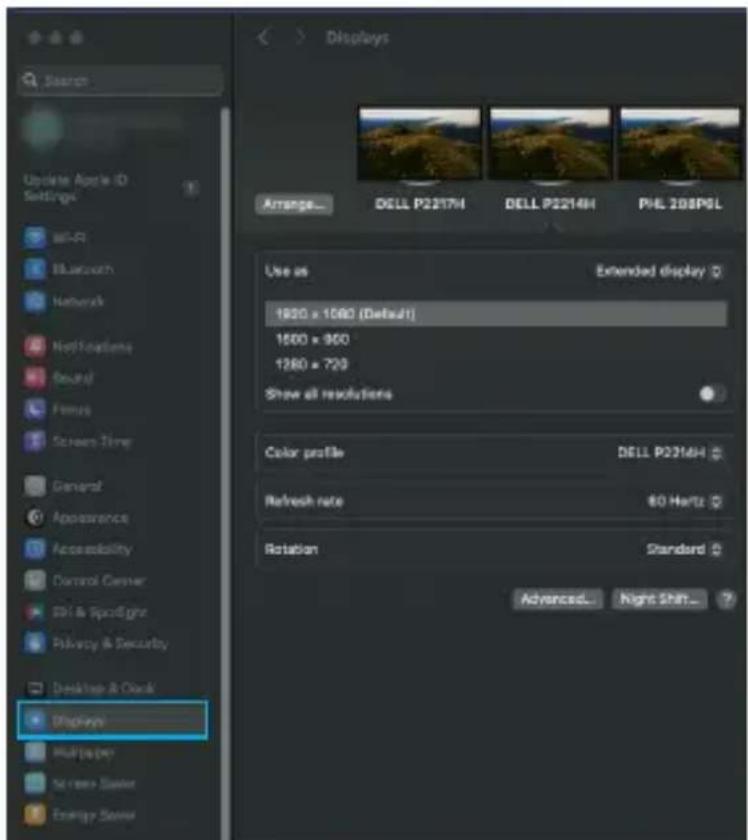Go back with the left chevron
This screenshot has height=840, width=748.
tap(263, 38)
